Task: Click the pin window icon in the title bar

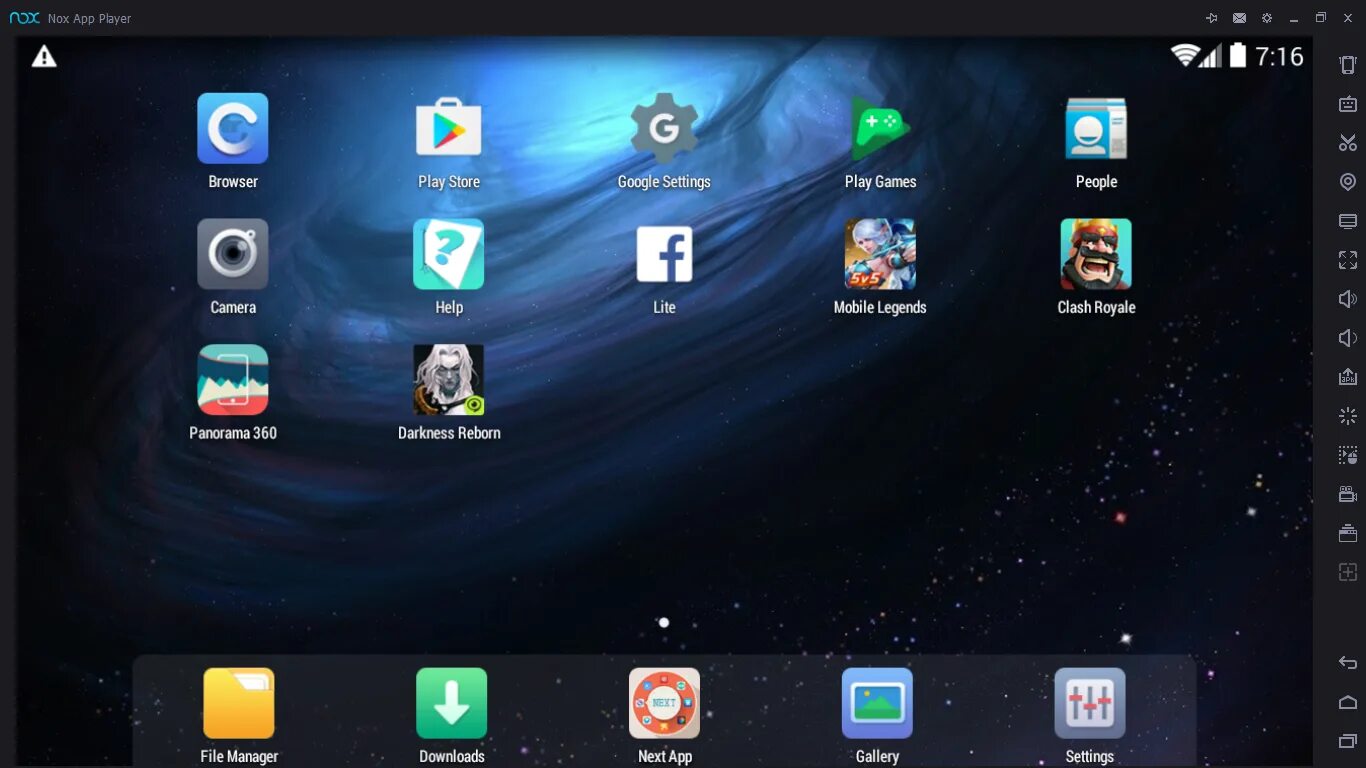Action: click(x=1212, y=18)
